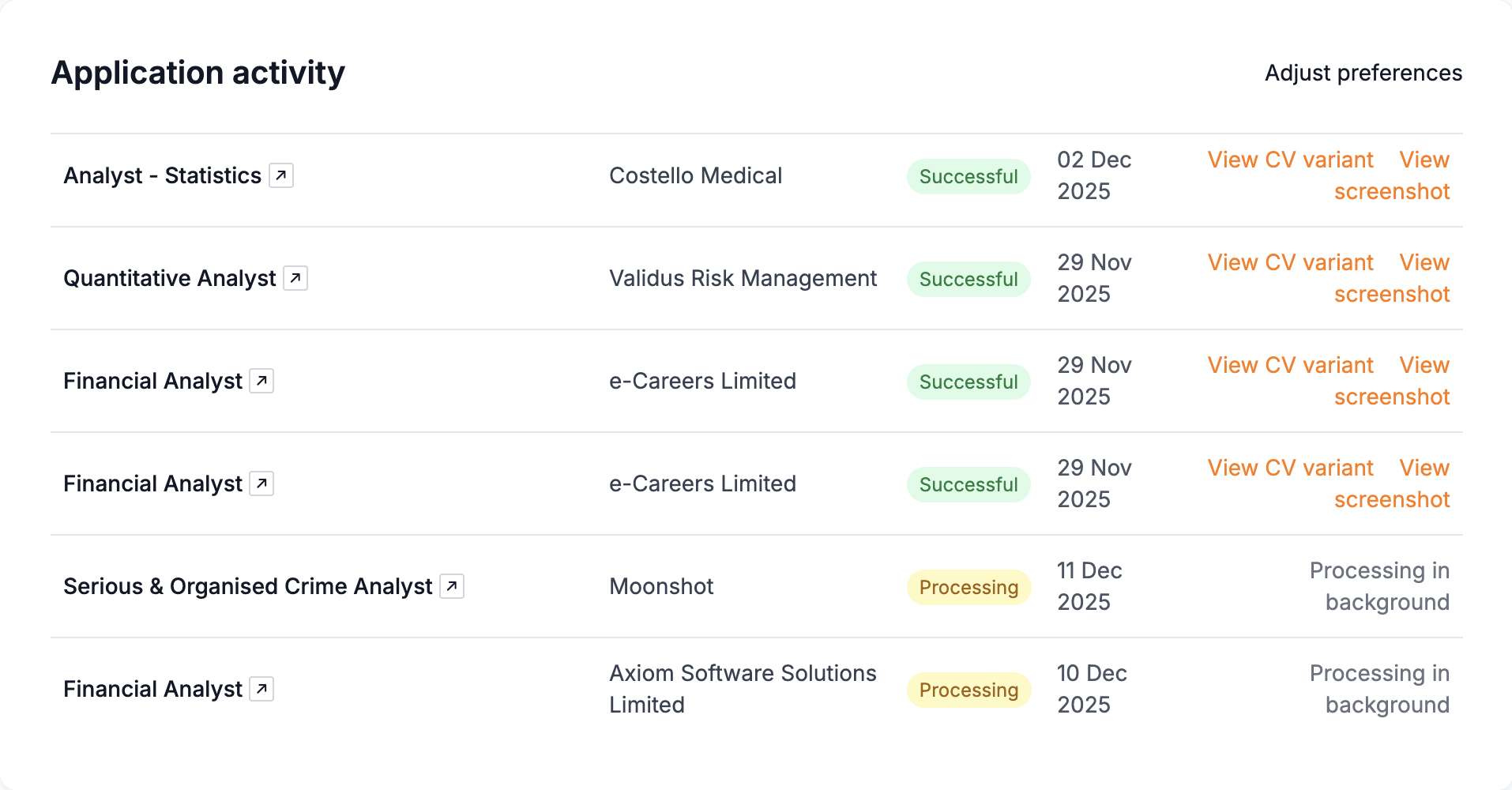Click the external link icon beside Quantitative Analyst
This screenshot has width=1512, height=790.
coord(296,277)
